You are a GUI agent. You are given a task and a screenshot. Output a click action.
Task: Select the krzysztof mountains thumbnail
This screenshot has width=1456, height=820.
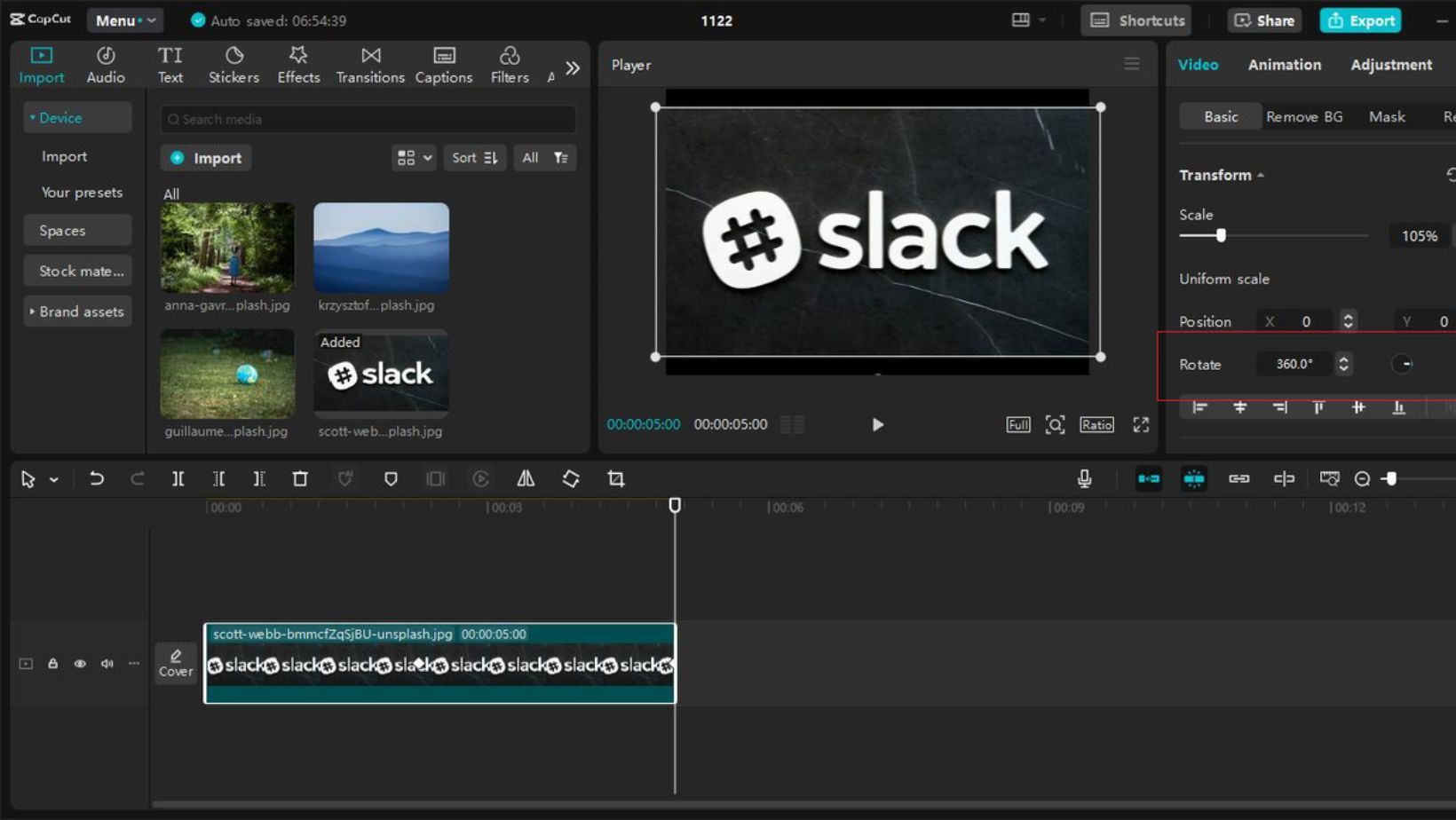[x=381, y=248]
